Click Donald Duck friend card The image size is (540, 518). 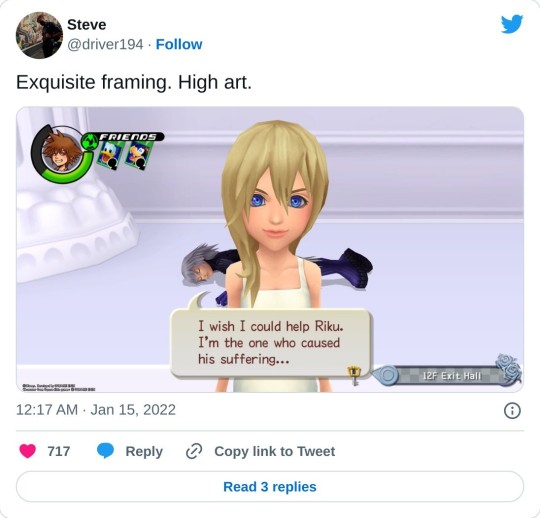pos(110,155)
